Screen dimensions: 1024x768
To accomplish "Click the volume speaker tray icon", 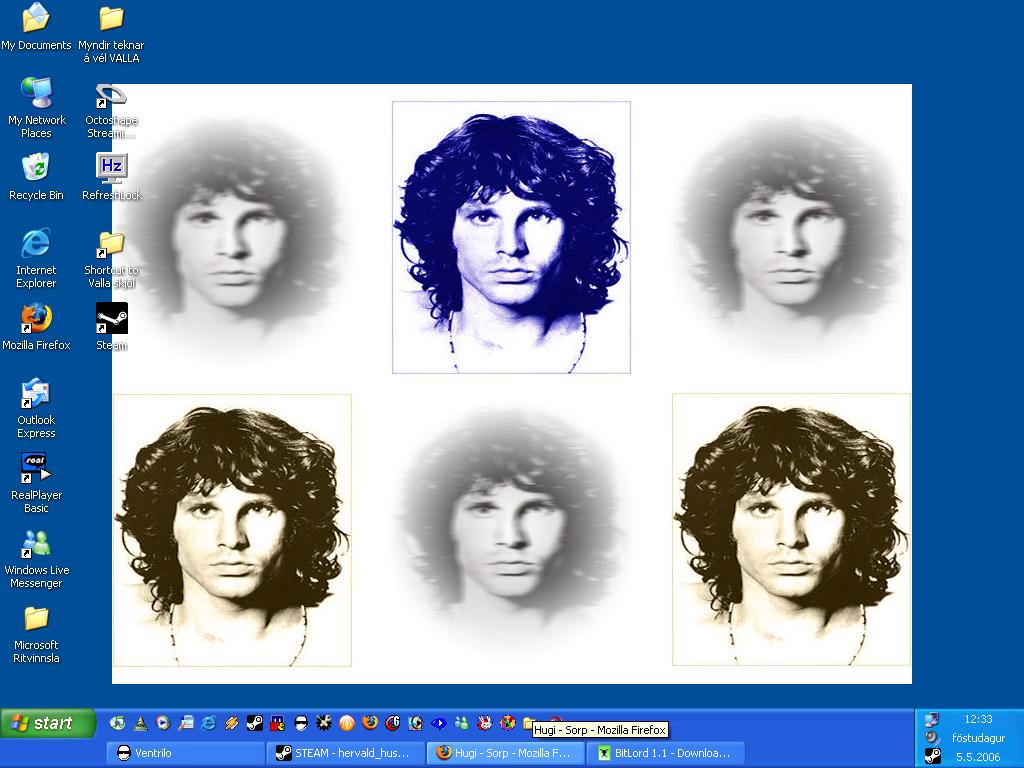I will pyautogui.click(x=933, y=737).
